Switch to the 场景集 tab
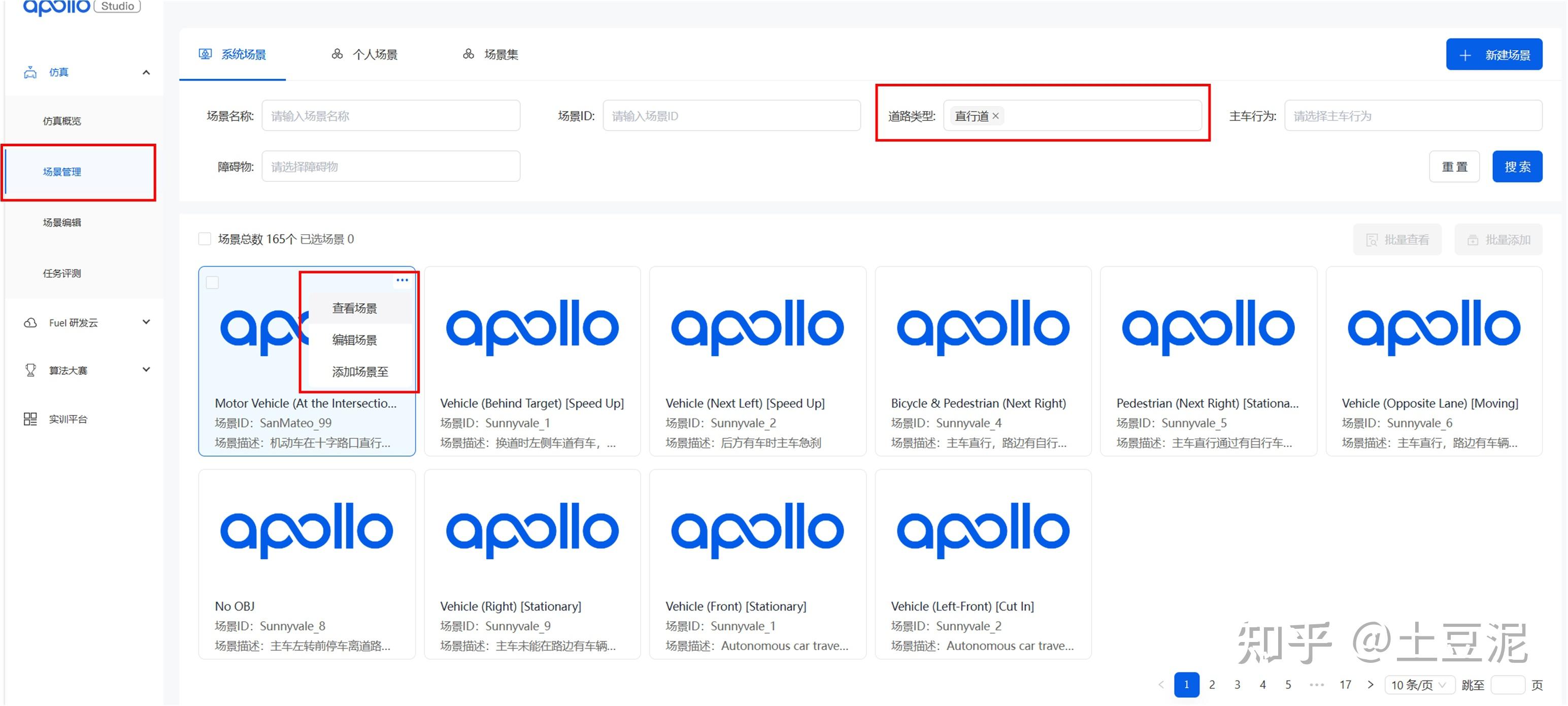 [x=491, y=54]
